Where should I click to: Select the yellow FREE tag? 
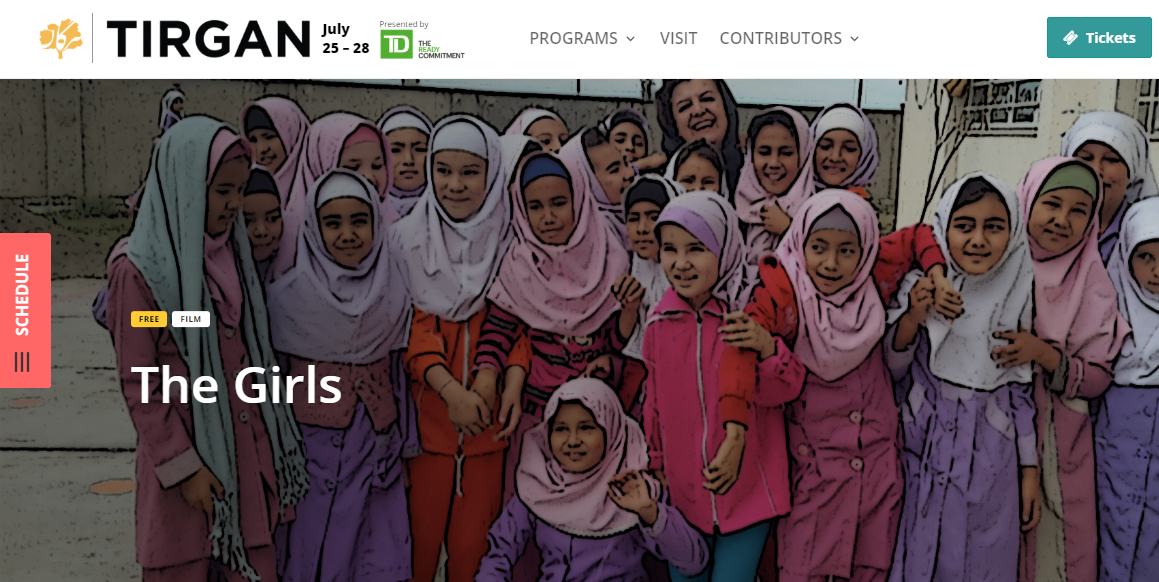[149, 319]
